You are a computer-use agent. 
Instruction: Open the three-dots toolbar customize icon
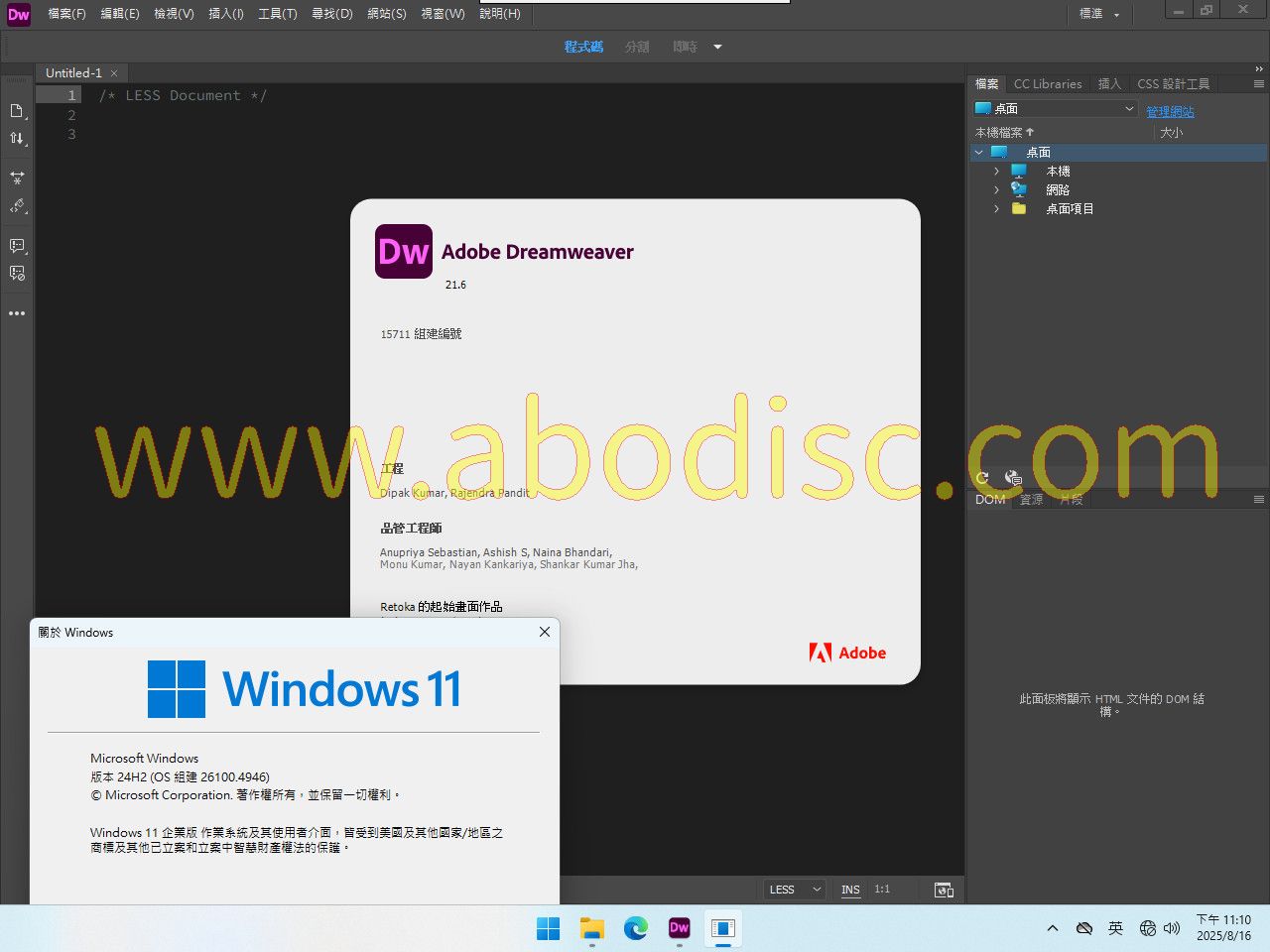tap(17, 313)
